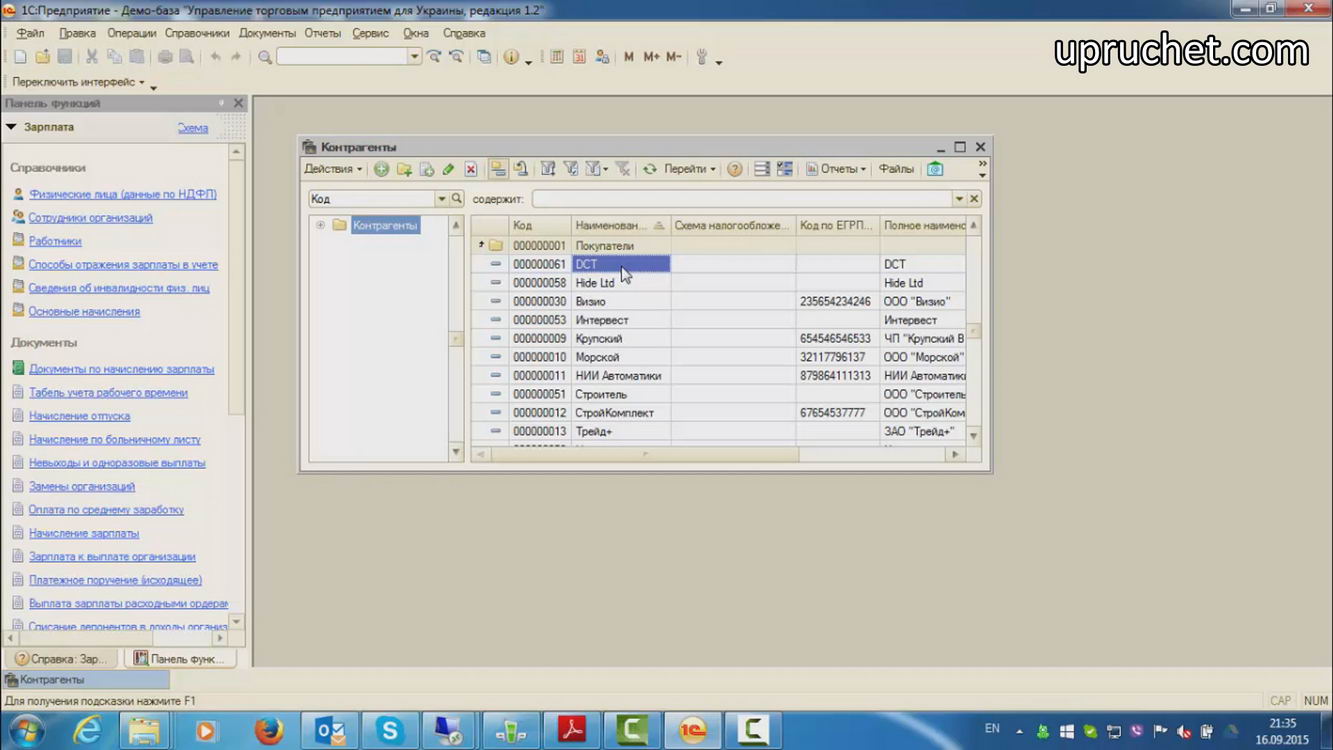The image size is (1333, 750).
Task: Open the Calendar icon in main toolbar
Action: [579, 57]
